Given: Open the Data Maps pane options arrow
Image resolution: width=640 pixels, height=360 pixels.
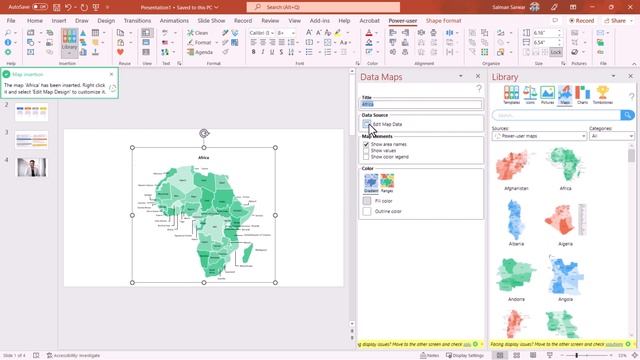Looking at the screenshot, I should (x=461, y=76).
